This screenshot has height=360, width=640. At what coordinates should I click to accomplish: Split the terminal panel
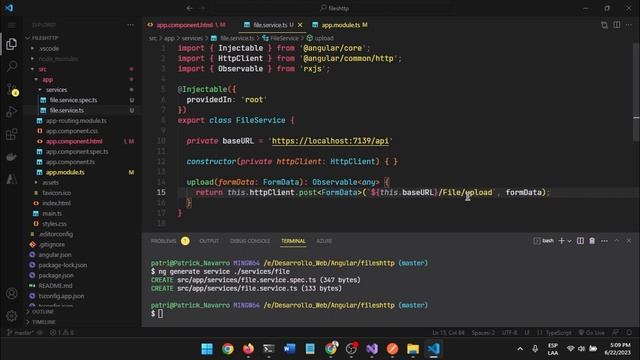tap(580, 241)
